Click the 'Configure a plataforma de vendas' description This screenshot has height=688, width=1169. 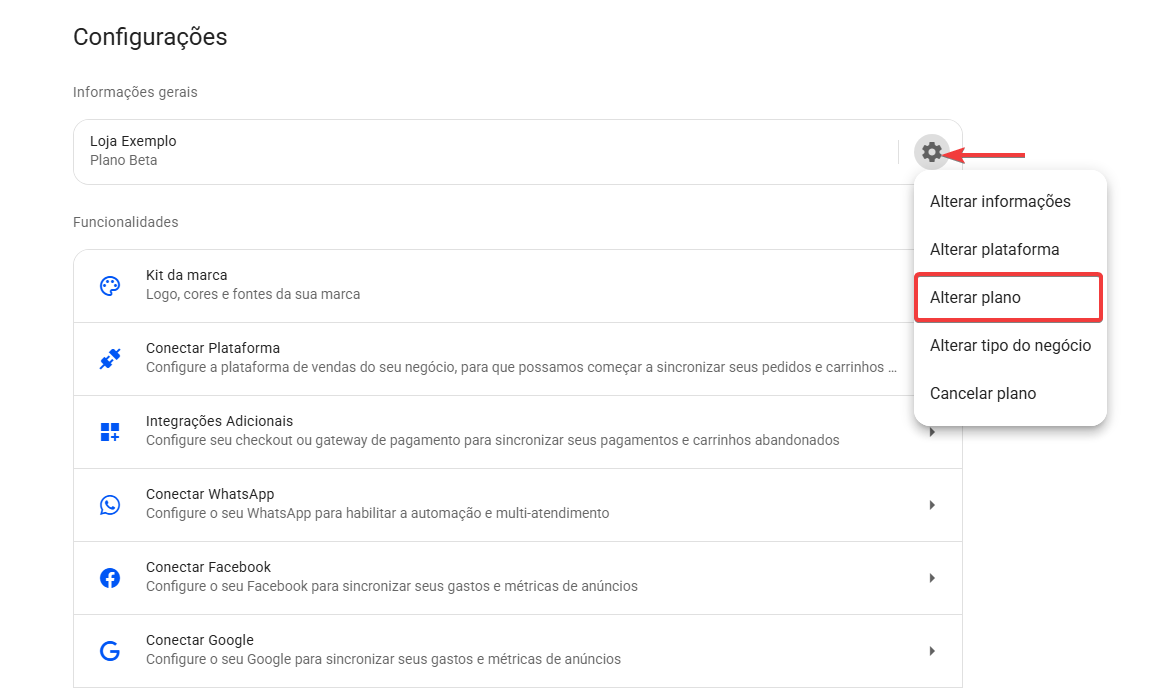pyautogui.click(x=521, y=367)
